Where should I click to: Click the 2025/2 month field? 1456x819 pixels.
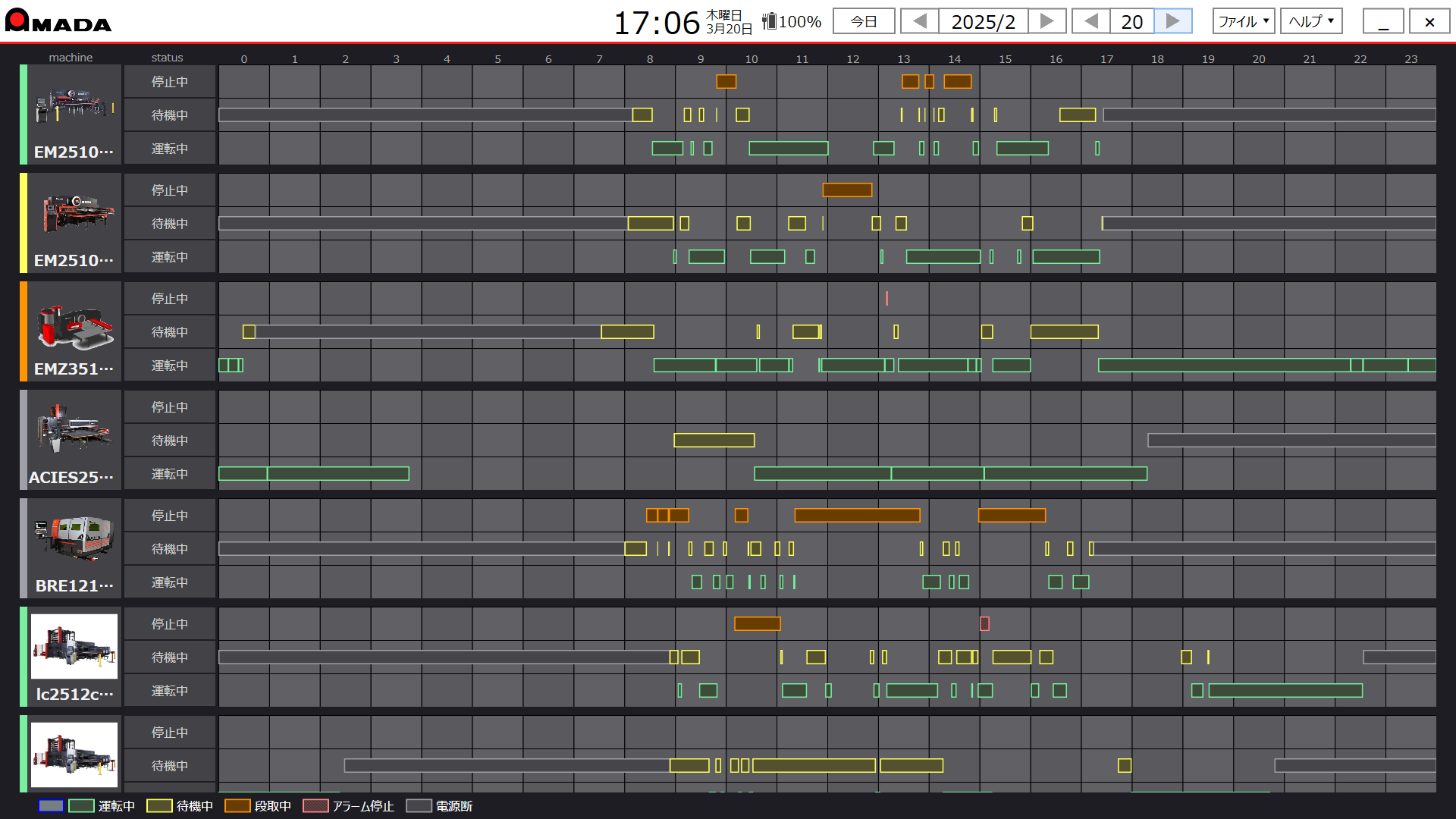(x=984, y=21)
